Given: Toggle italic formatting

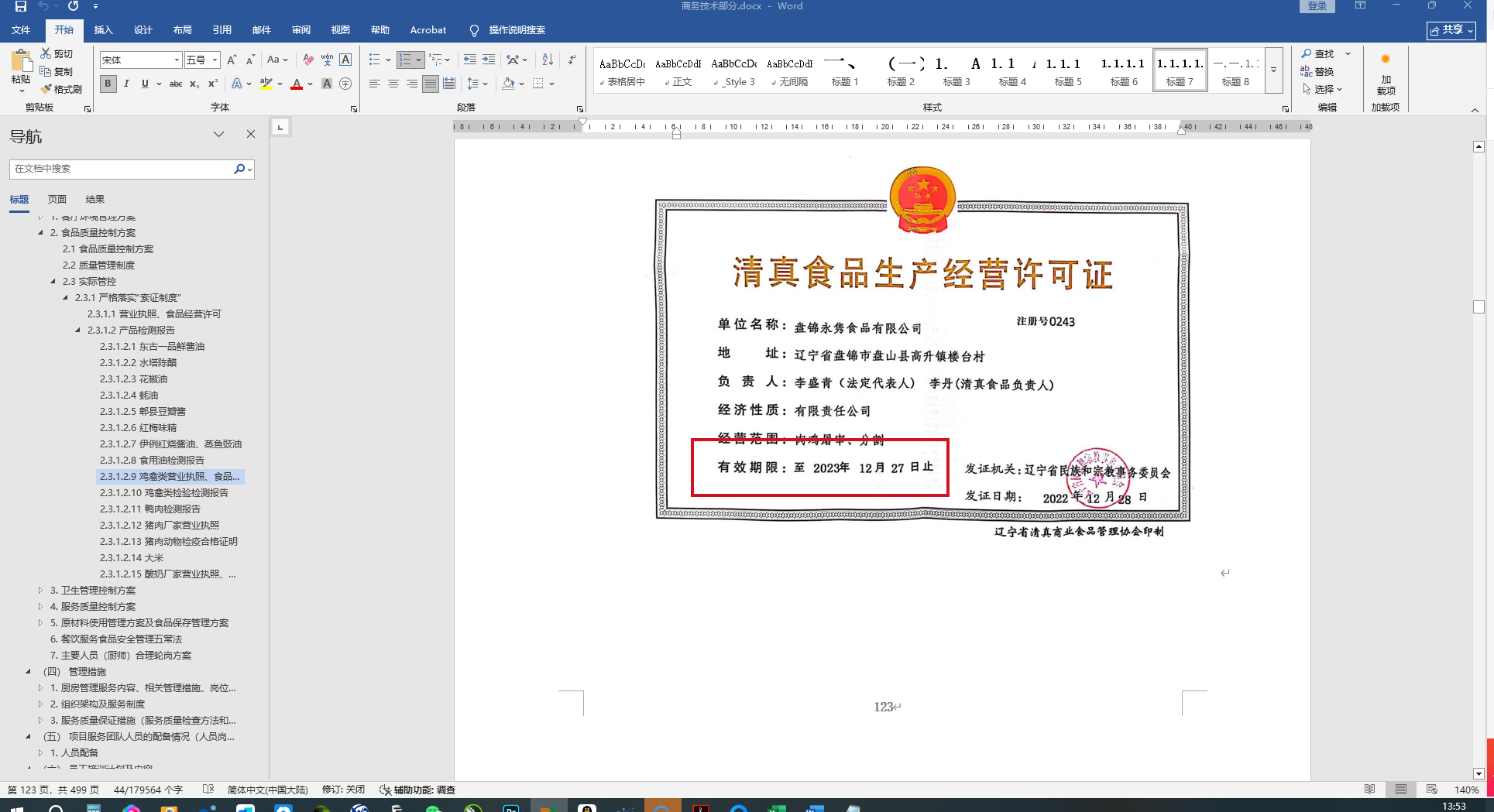Looking at the screenshot, I should click(x=126, y=84).
